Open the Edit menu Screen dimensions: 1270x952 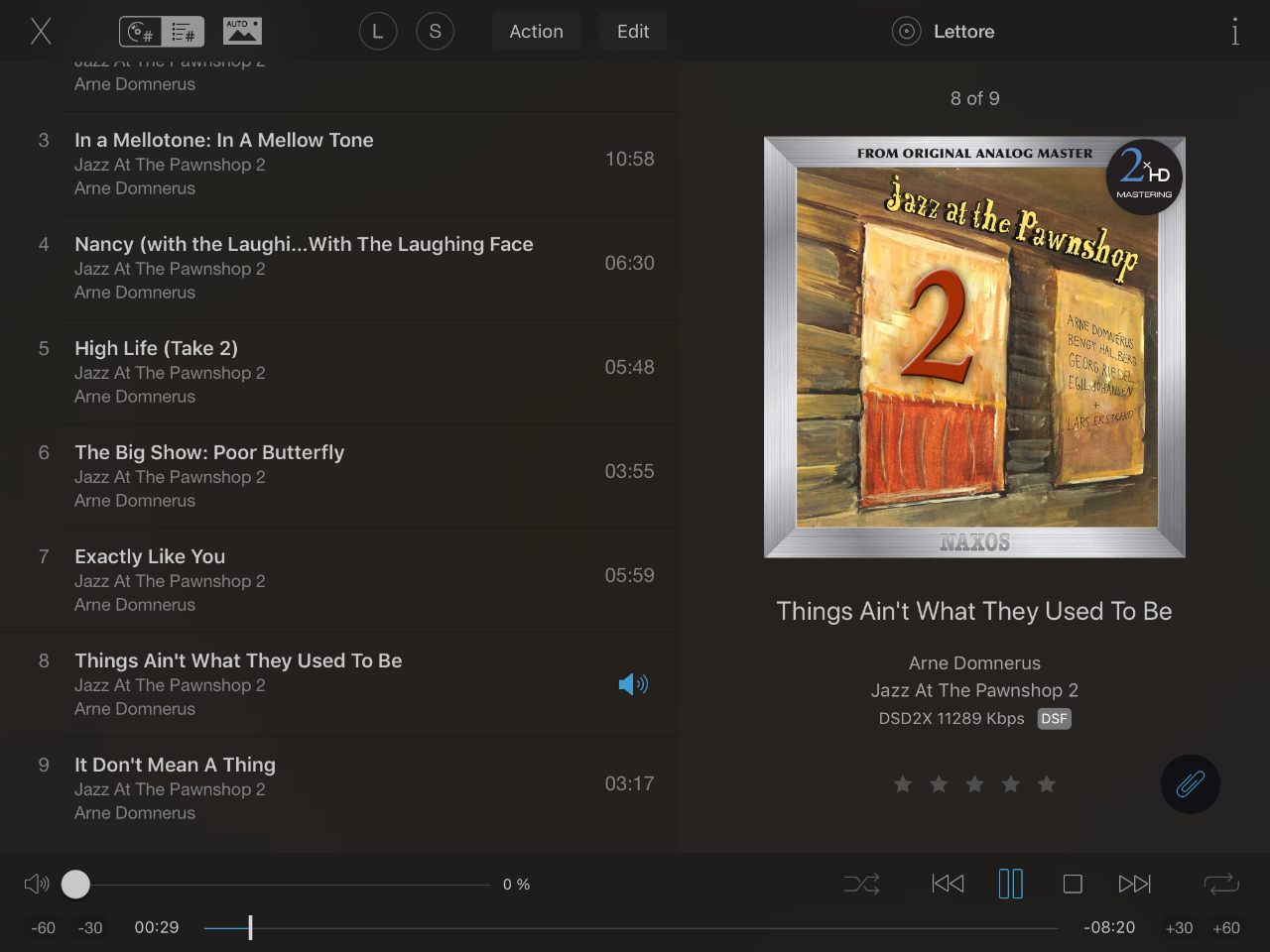[633, 32]
